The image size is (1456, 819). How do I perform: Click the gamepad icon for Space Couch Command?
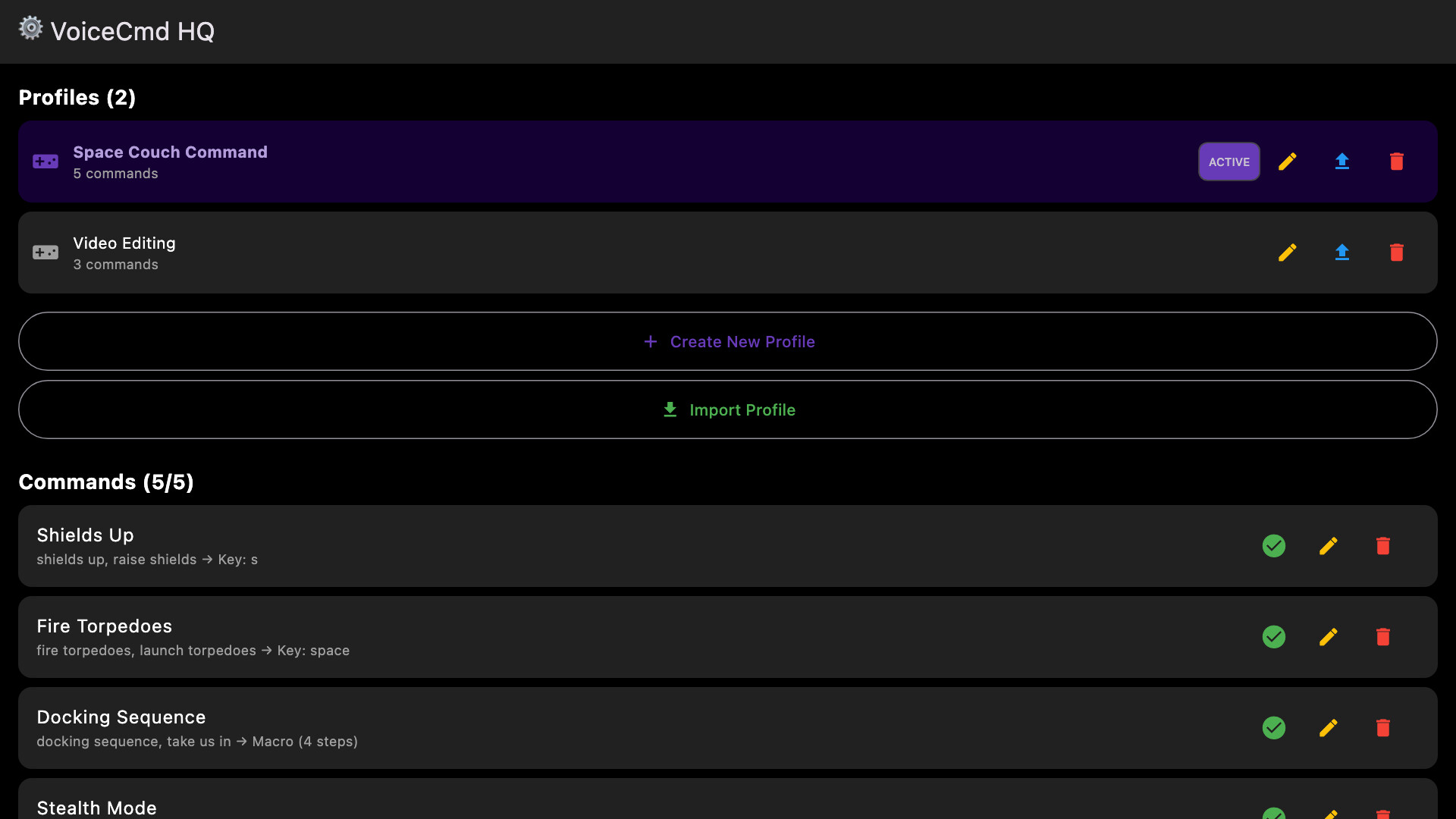point(45,162)
